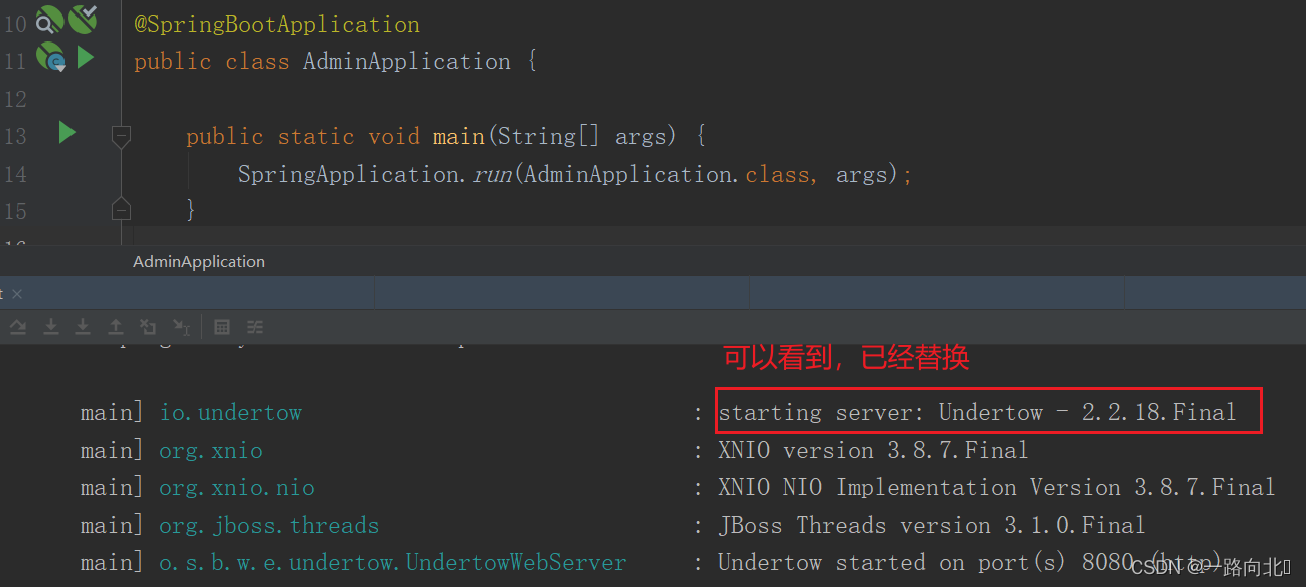Screen dimensions: 1306x587
Task: Close the run tab with the x
Action: (17, 294)
